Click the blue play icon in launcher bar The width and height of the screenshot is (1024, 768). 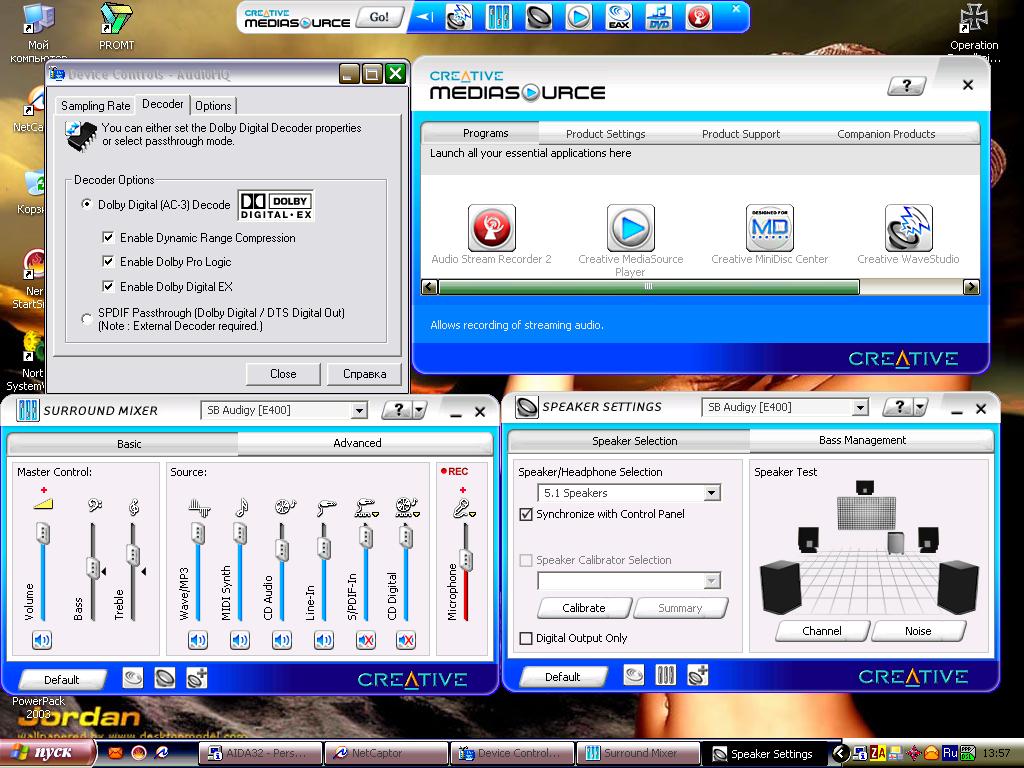[578, 17]
